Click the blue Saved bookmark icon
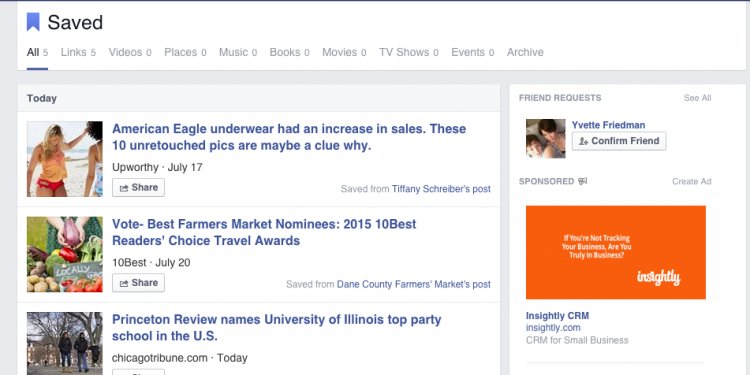The width and height of the screenshot is (750, 375). tap(33, 22)
